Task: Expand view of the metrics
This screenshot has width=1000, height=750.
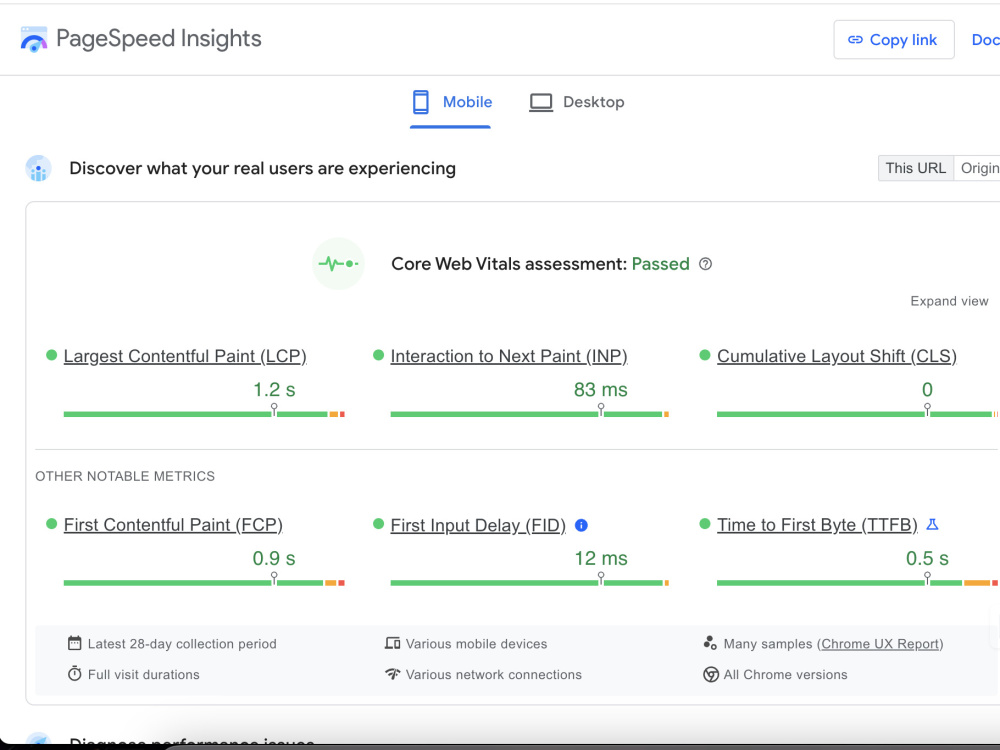Action: [949, 301]
